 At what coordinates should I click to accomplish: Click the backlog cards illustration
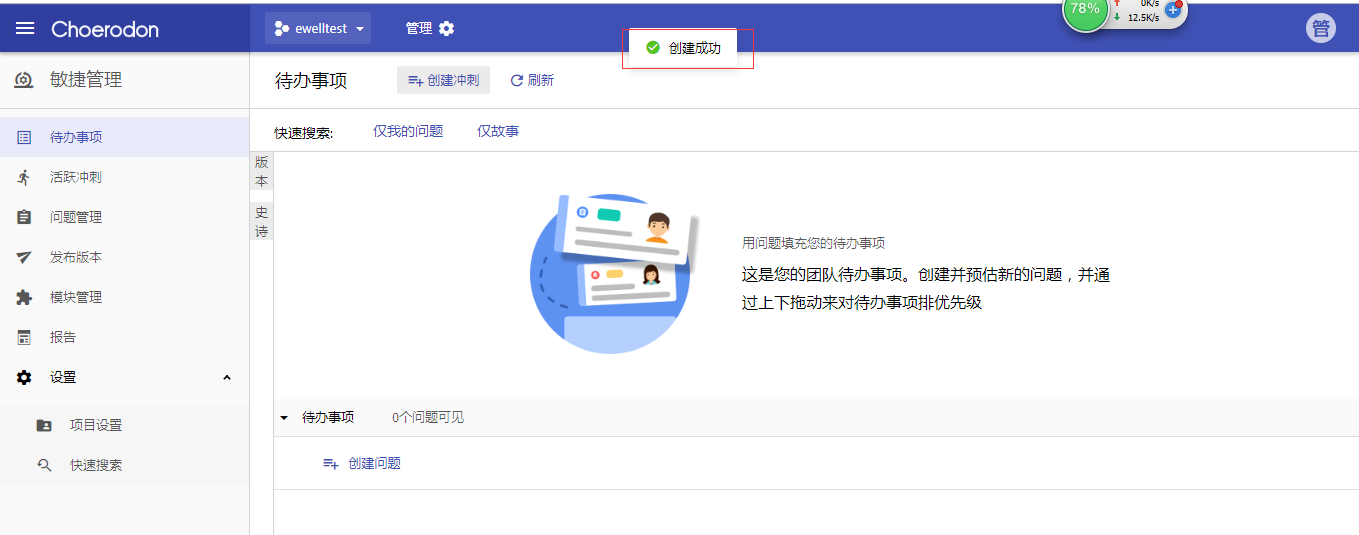(612, 273)
